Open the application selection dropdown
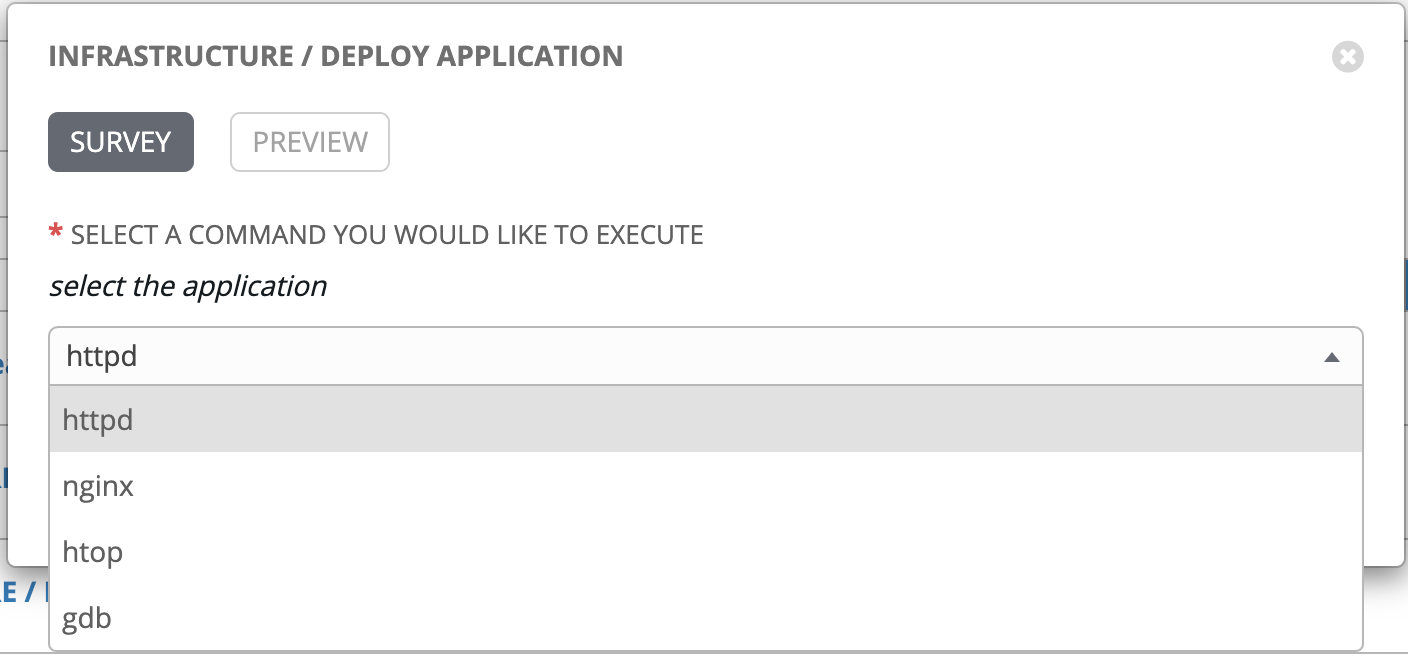The width and height of the screenshot is (1408, 658). tap(700, 356)
